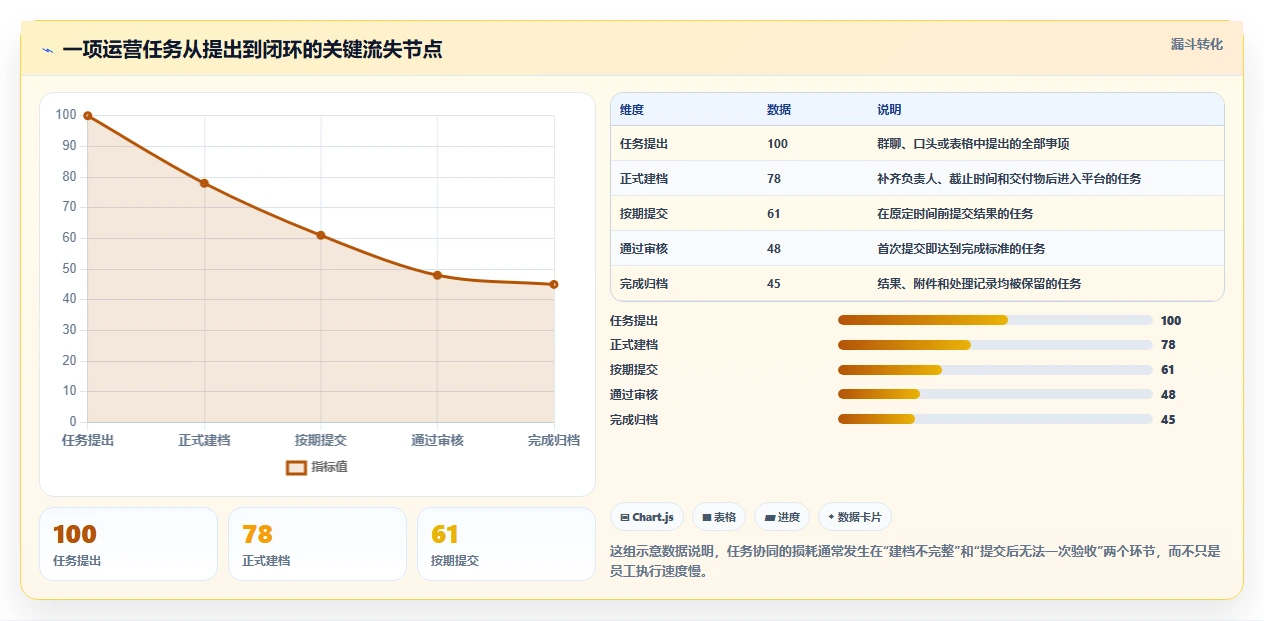Click the 说明 column header
This screenshot has height=621, width=1264.
pos(889,109)
